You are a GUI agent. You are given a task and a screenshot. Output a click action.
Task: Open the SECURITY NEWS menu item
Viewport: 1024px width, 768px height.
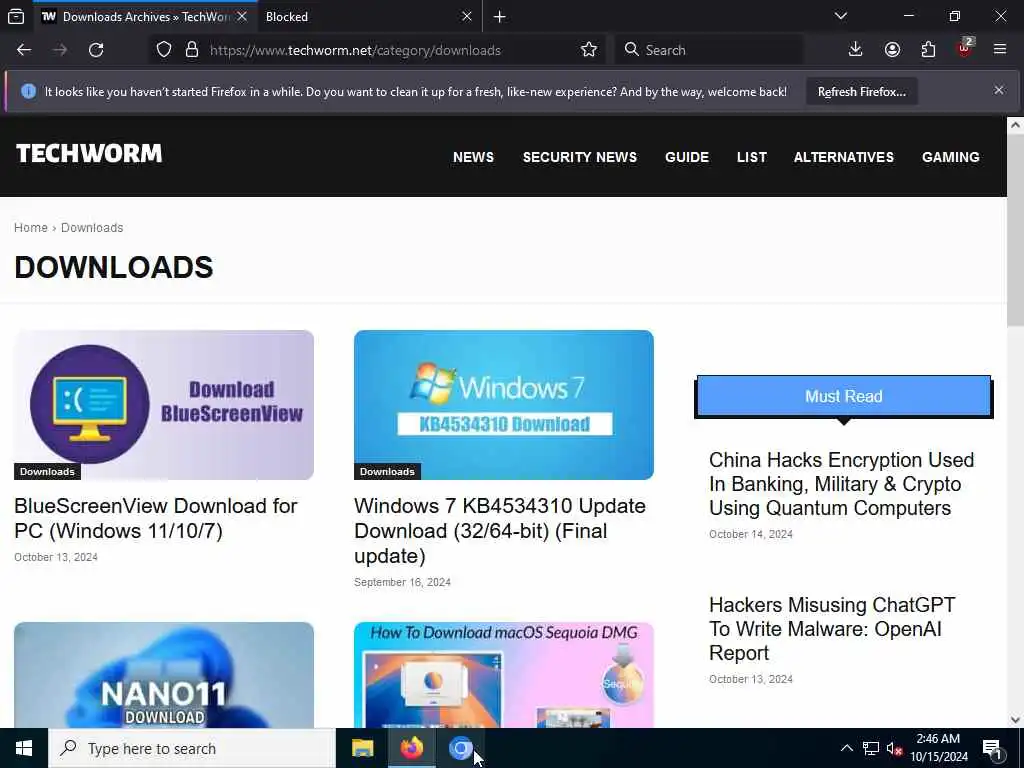pyautogui.click(x=579, y=157)
